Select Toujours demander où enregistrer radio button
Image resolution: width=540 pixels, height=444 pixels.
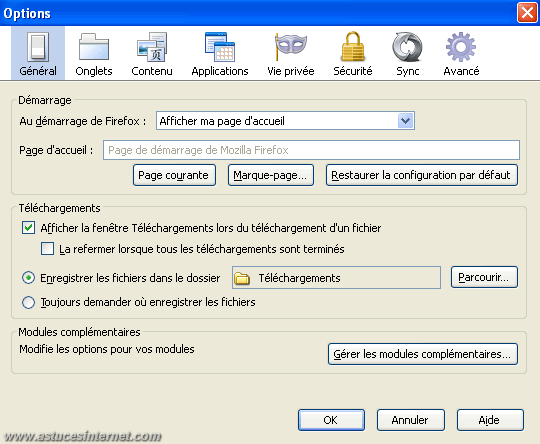28,302
